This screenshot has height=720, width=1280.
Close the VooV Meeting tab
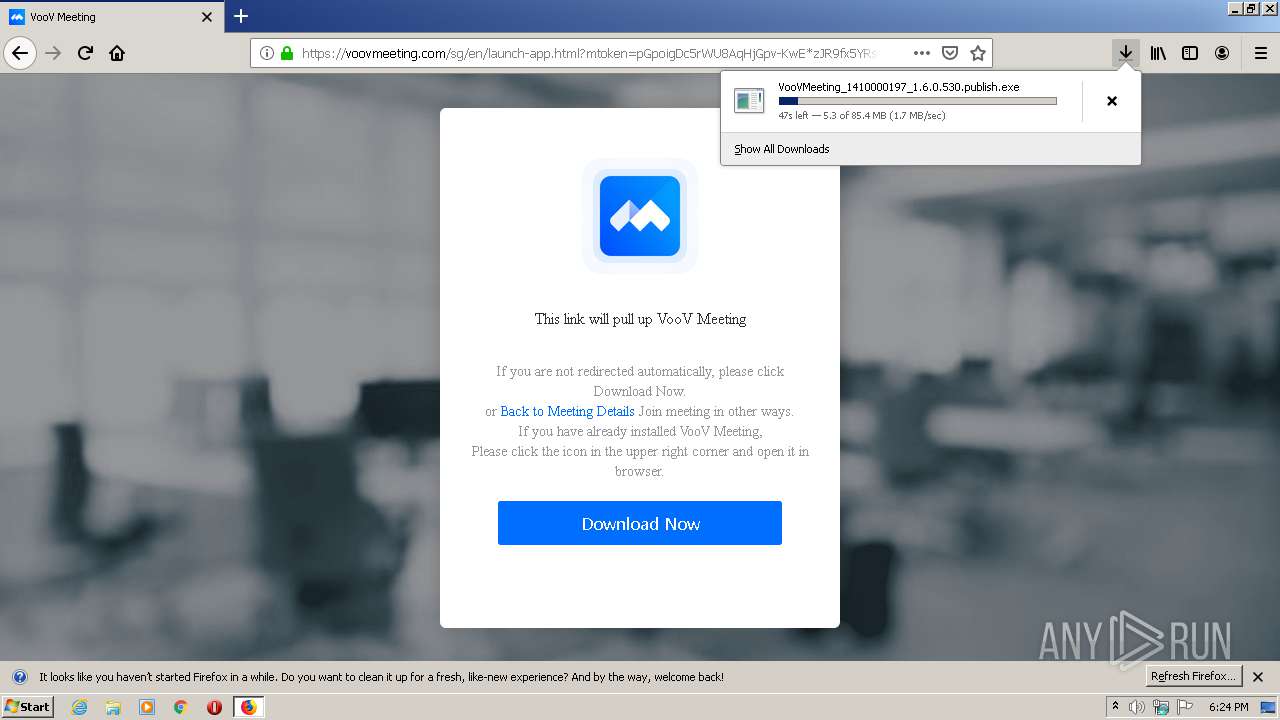click(x=207, y=17)
